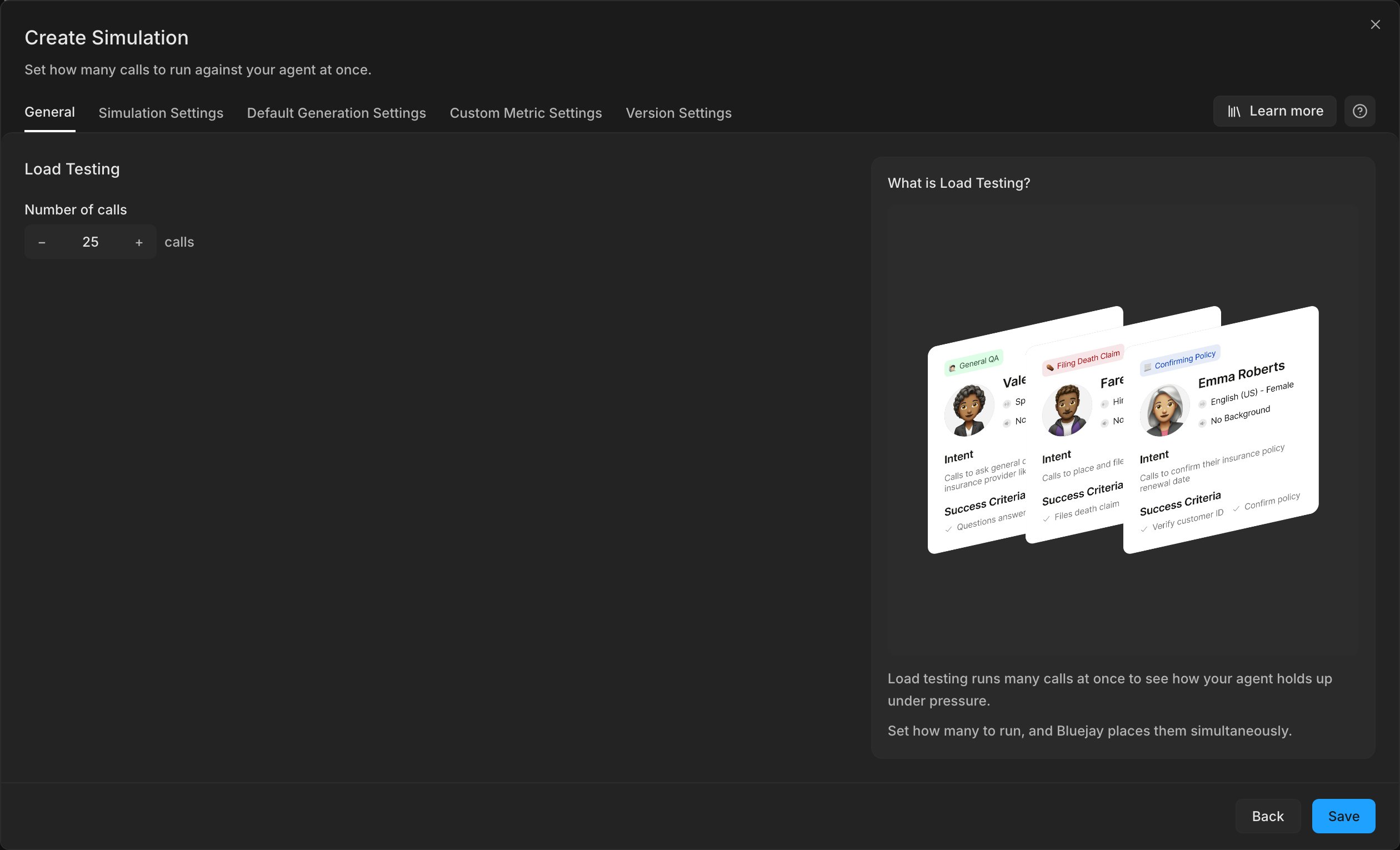Click the General QA tag
Viewport: 1400px width, 850px height.
pyautogui.click(x=974, y=362)
